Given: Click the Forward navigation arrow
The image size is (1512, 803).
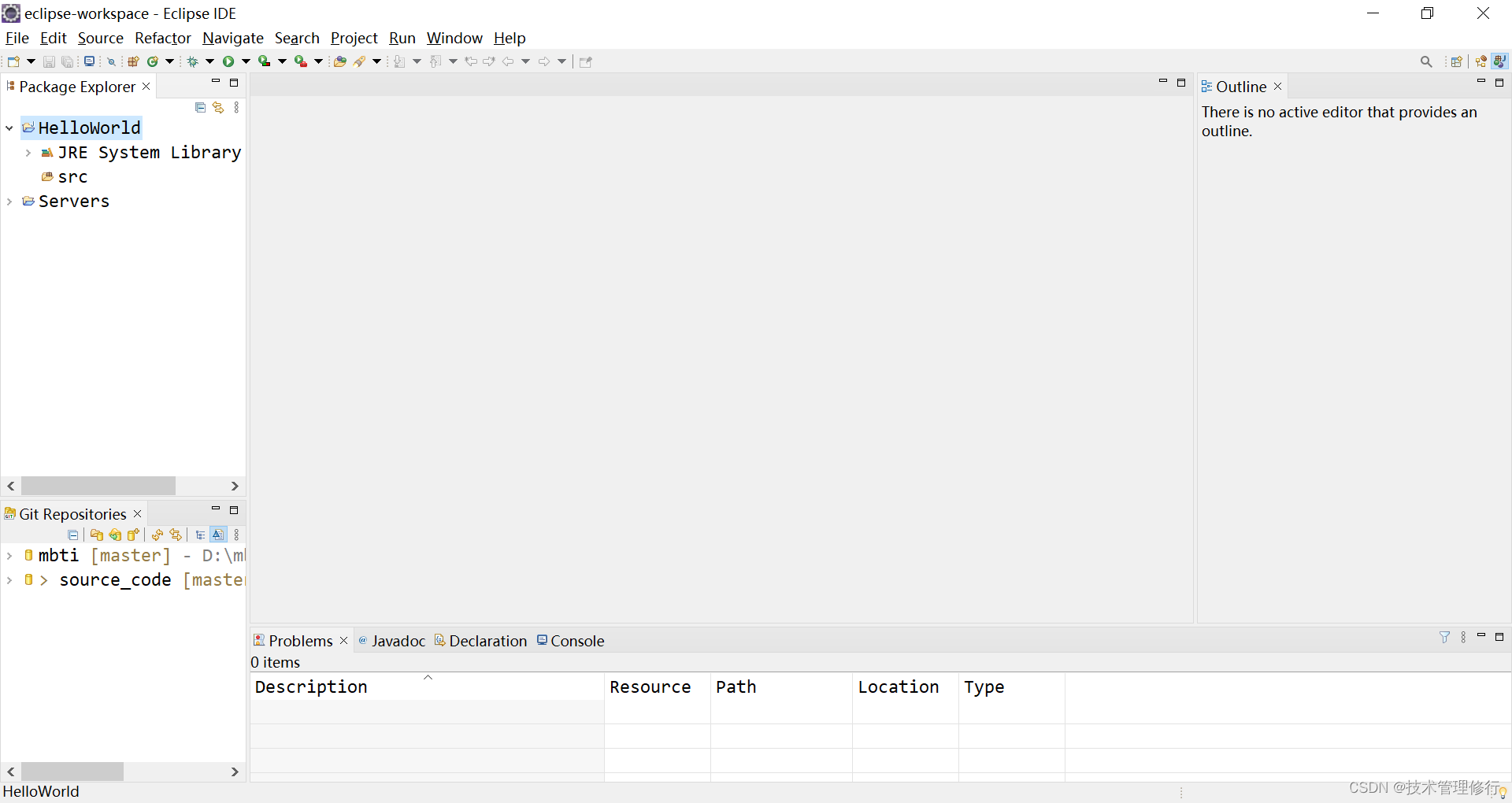Looking at the screenshot, I should point(544,61).
